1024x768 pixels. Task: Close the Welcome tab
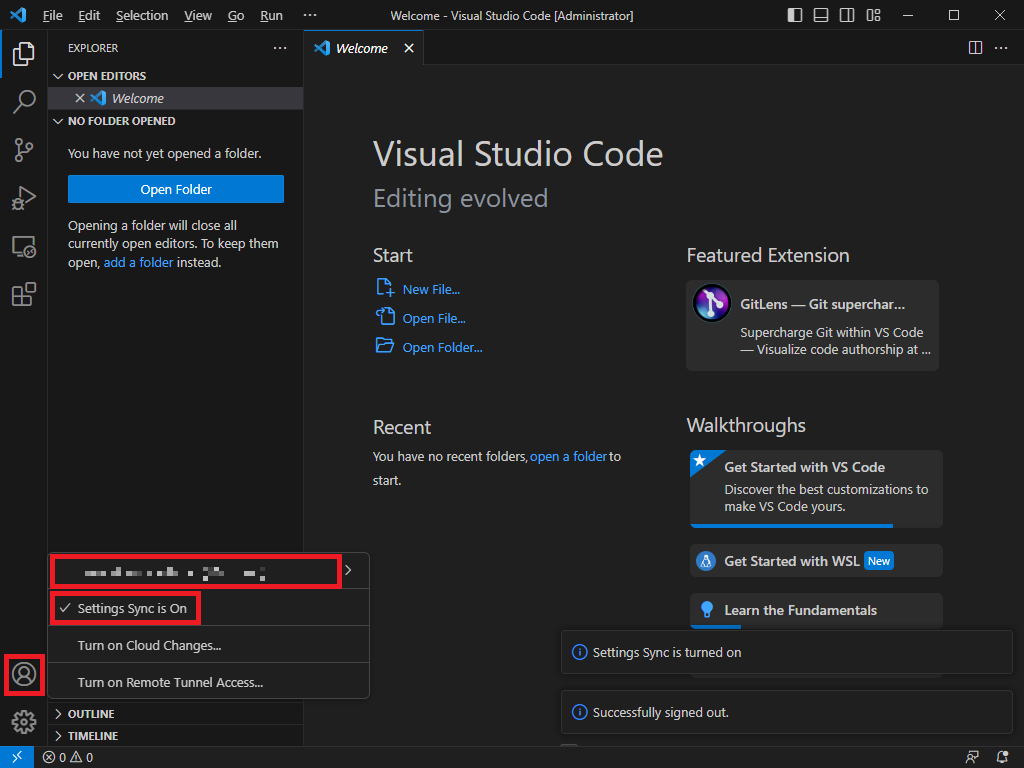click(409, 48)
